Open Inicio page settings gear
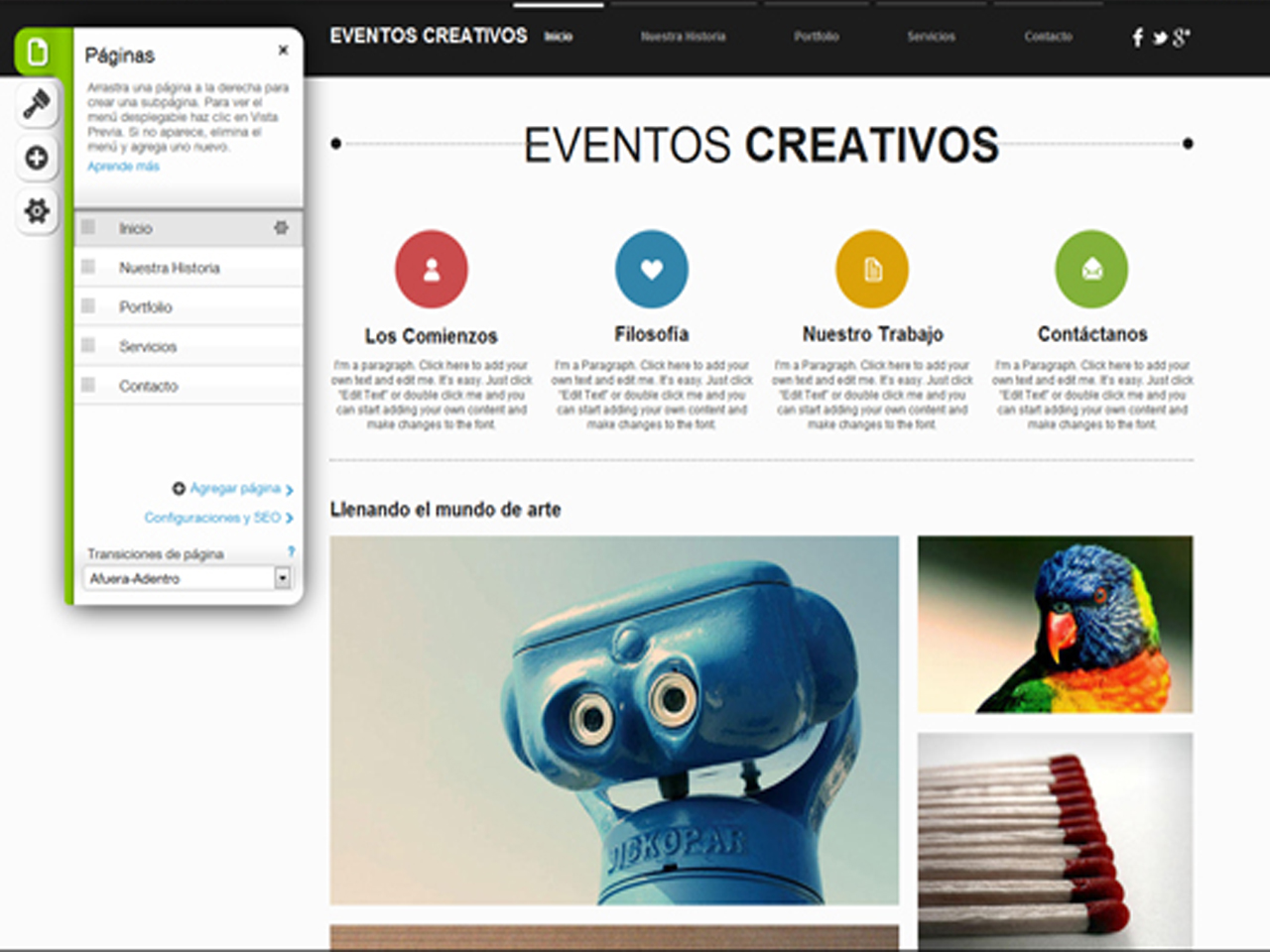 [x=281, y=228]
